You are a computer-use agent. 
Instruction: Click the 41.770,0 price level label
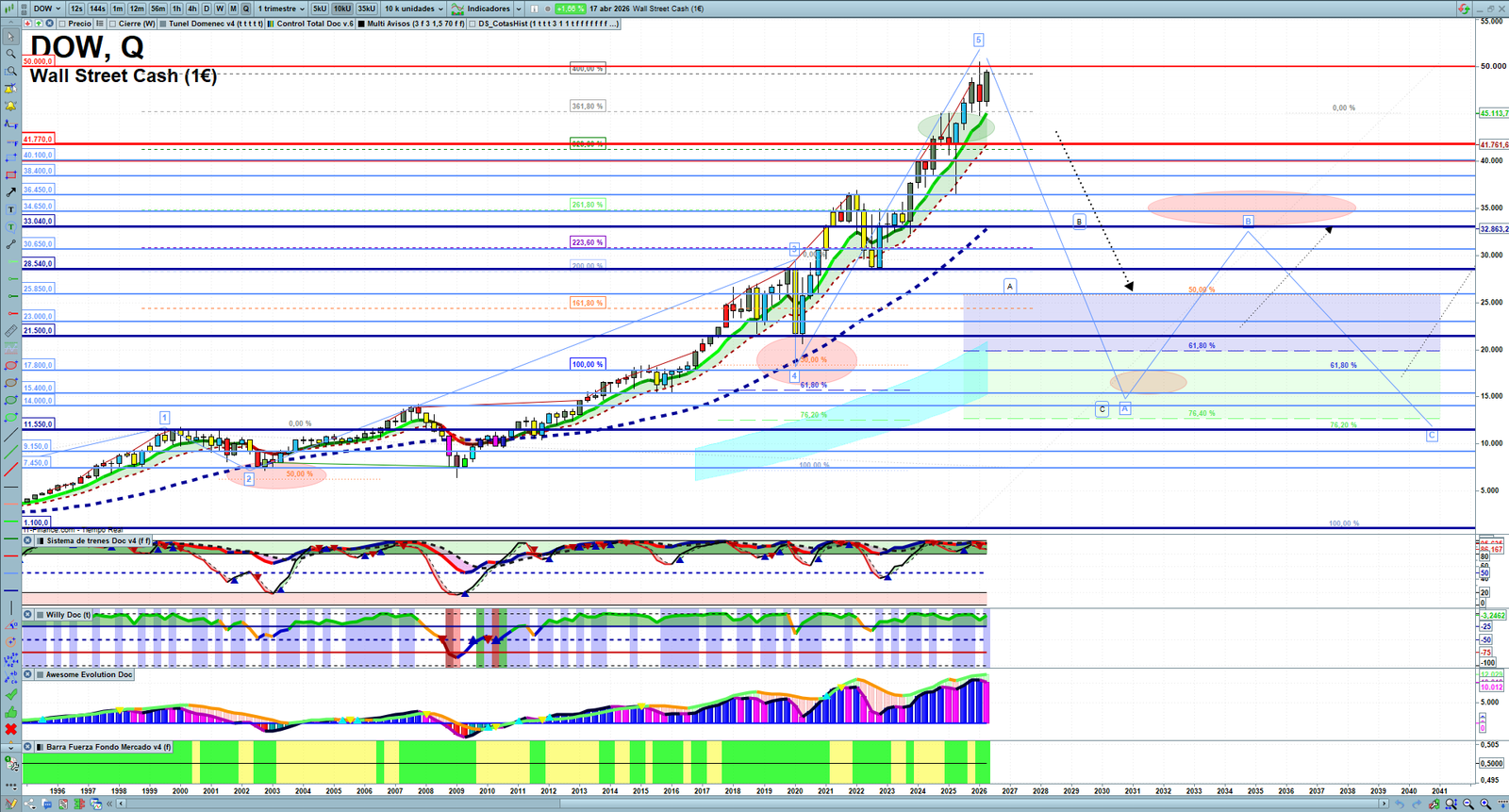point(38,140)
